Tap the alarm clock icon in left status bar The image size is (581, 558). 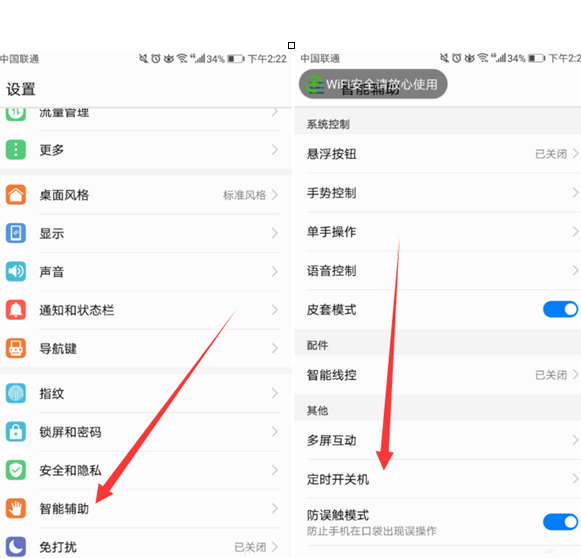coord(156,59)
